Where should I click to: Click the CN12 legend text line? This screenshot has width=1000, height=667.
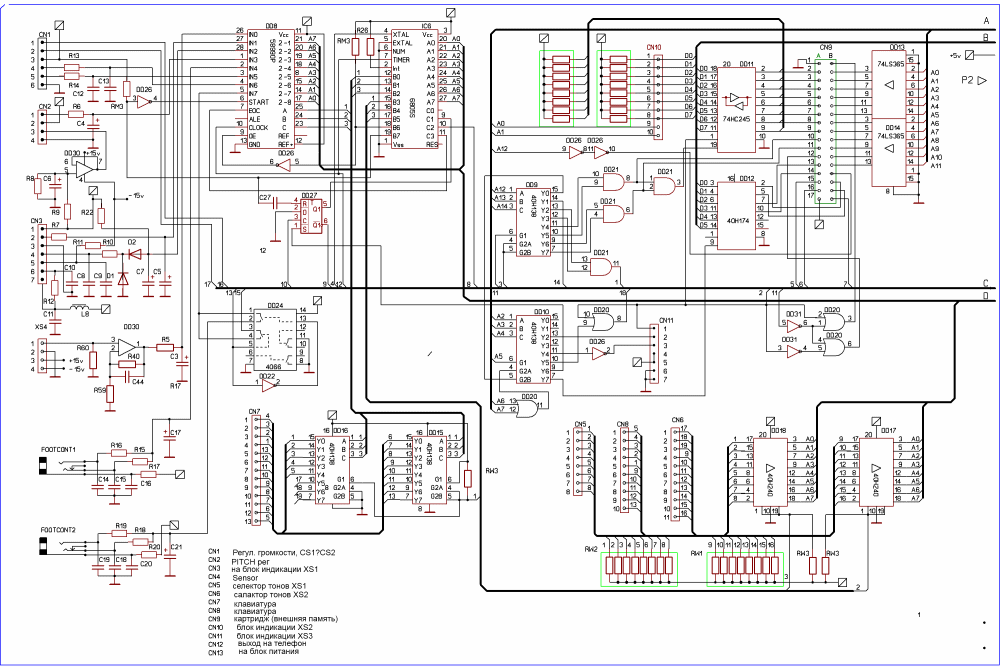269,644
